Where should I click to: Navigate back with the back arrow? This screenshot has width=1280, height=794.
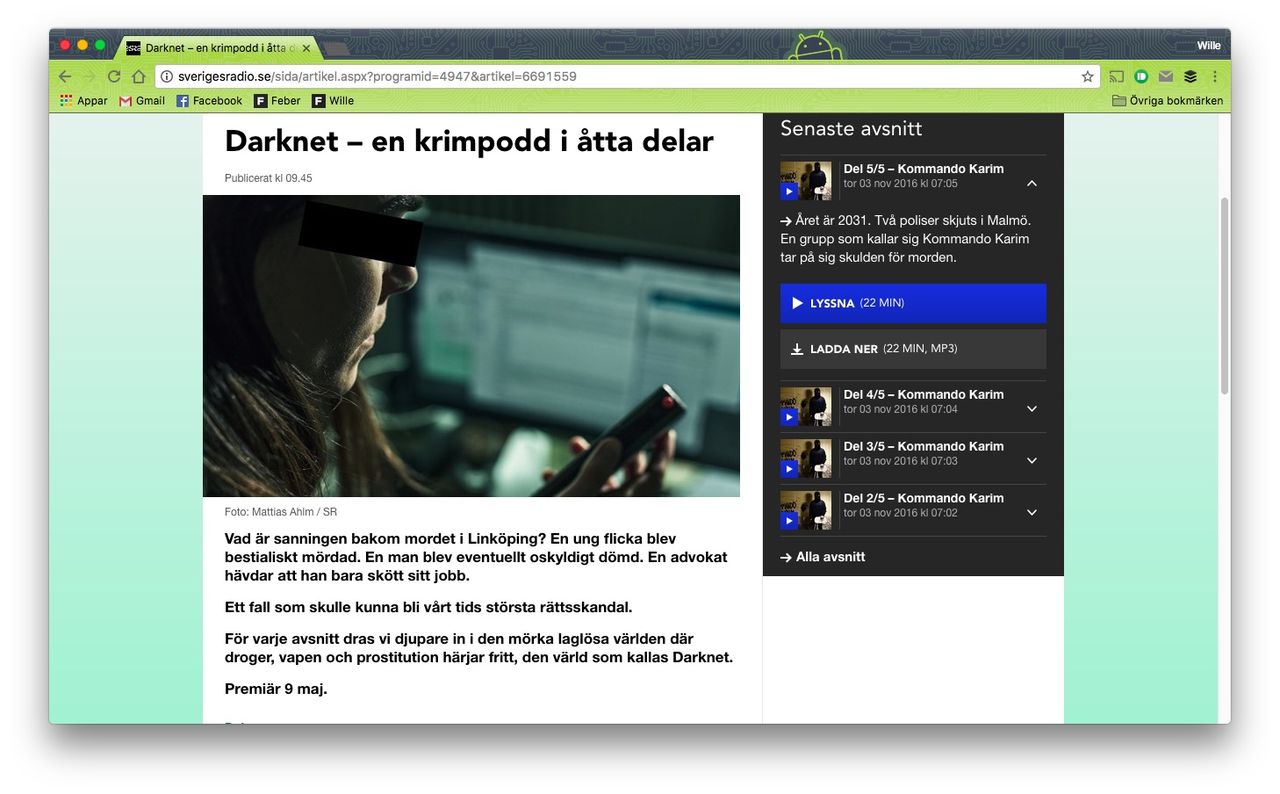[64, 76]
